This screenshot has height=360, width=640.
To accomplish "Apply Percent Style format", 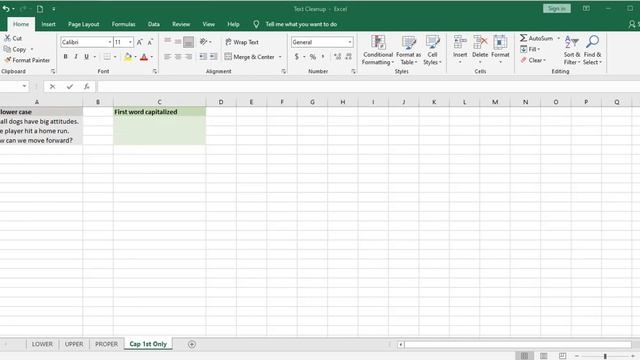I will pyautogui.click(x=313, y=57).
